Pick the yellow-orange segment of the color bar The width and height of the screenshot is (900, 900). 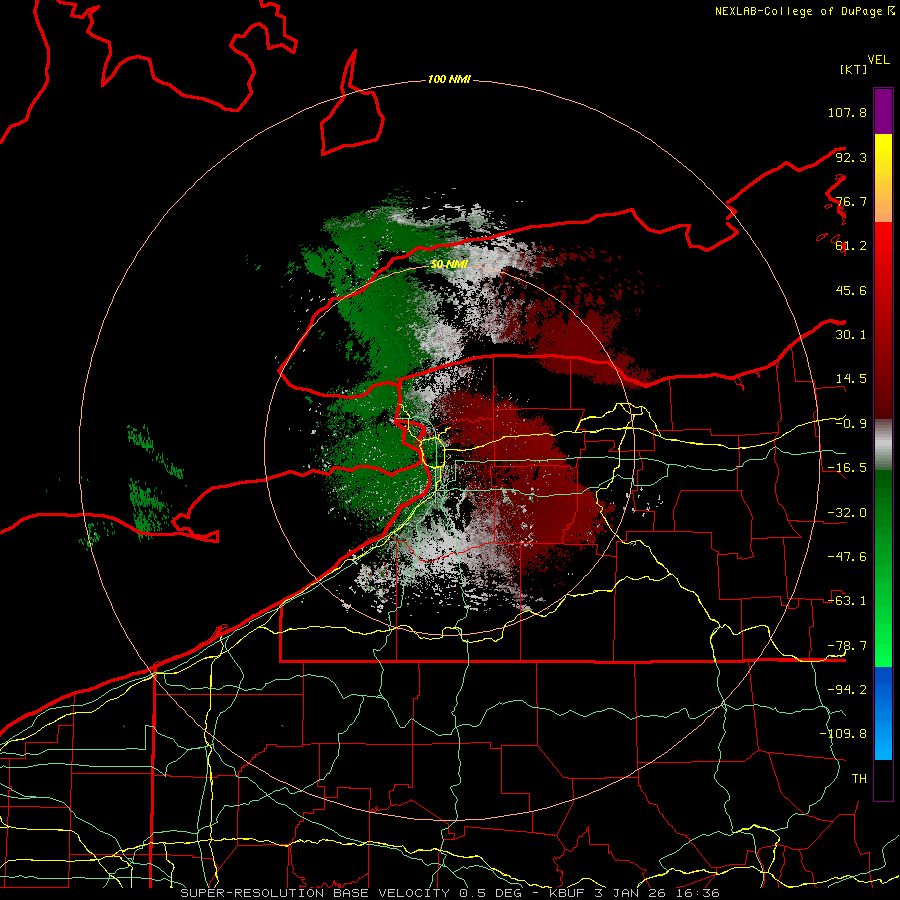(883, 178)
